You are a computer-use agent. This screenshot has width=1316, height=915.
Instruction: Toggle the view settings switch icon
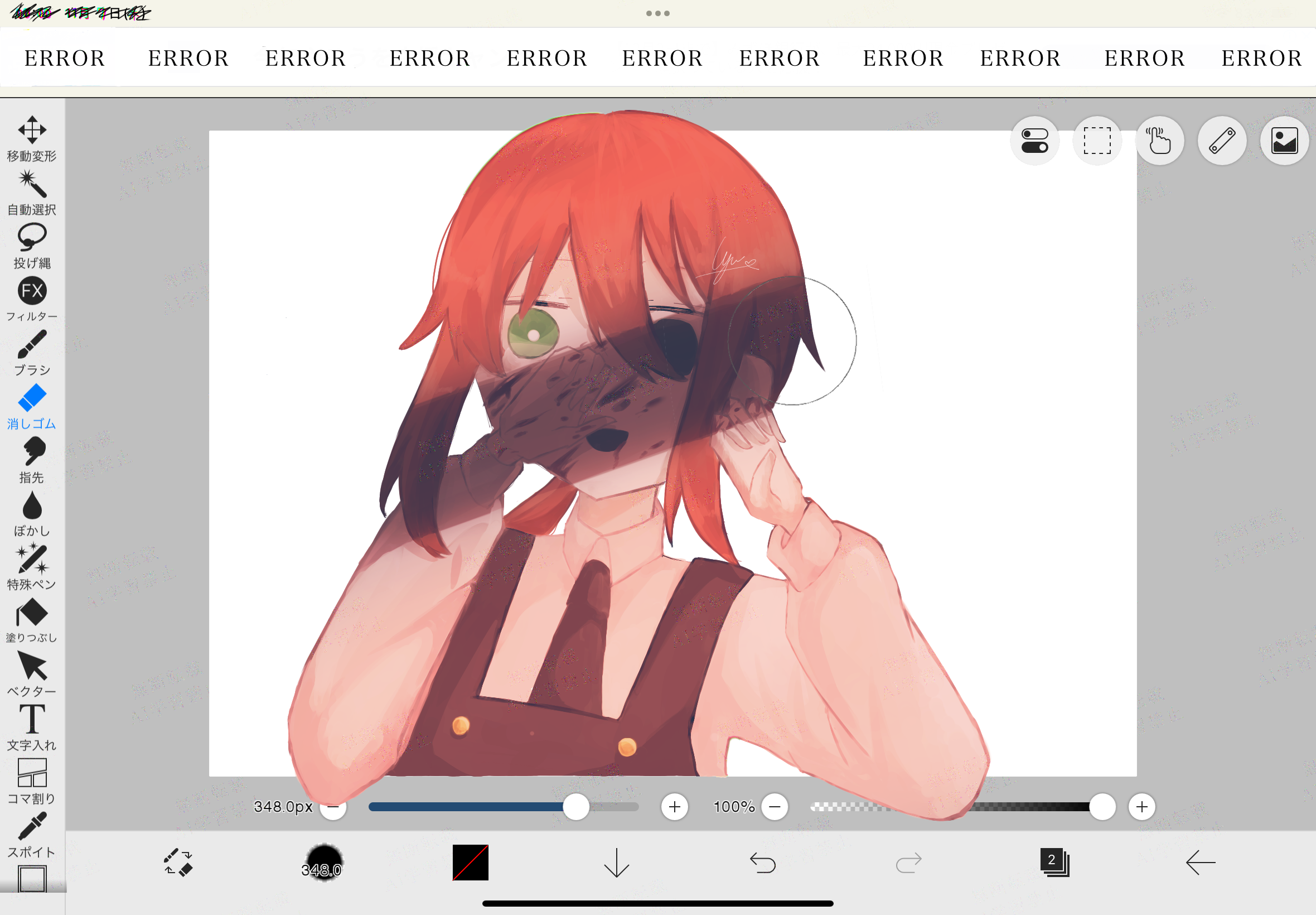point(1035,141)
